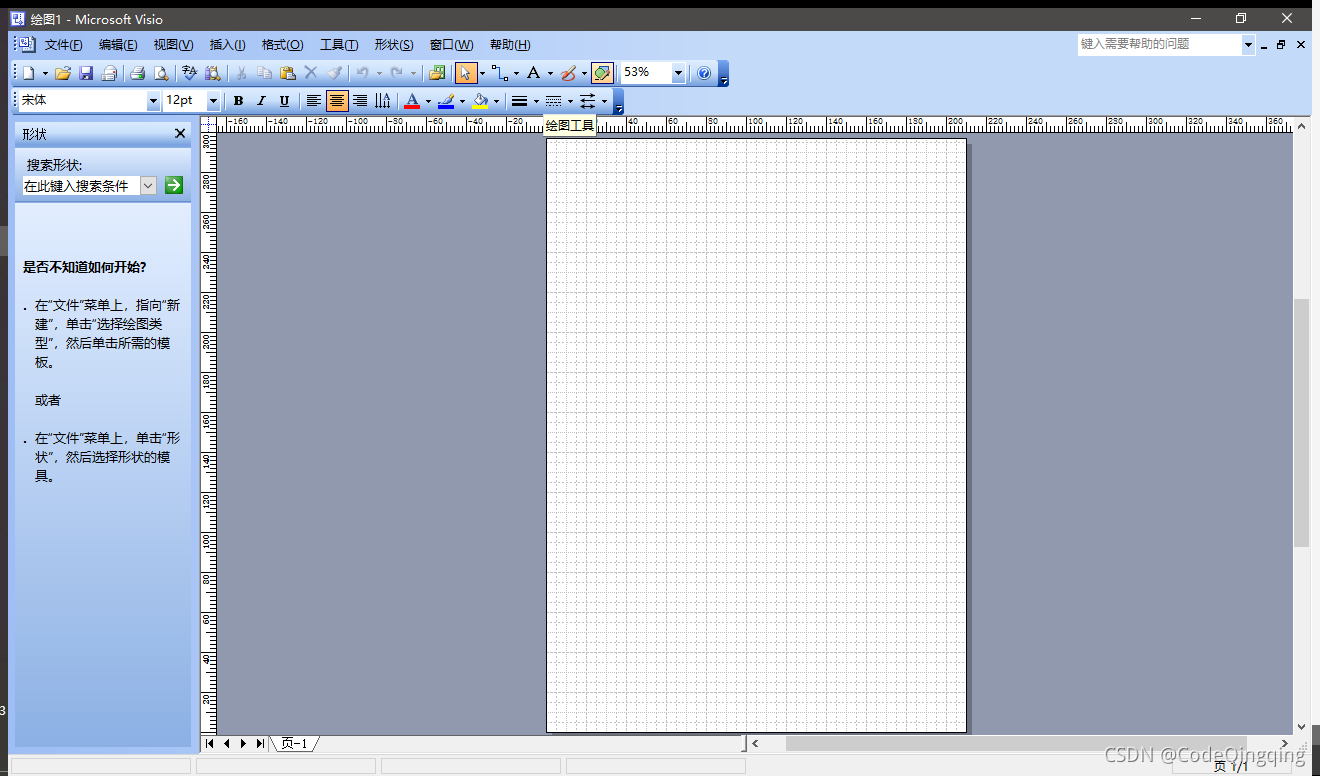
Task: Go to last page tab button
Action: 260,743
